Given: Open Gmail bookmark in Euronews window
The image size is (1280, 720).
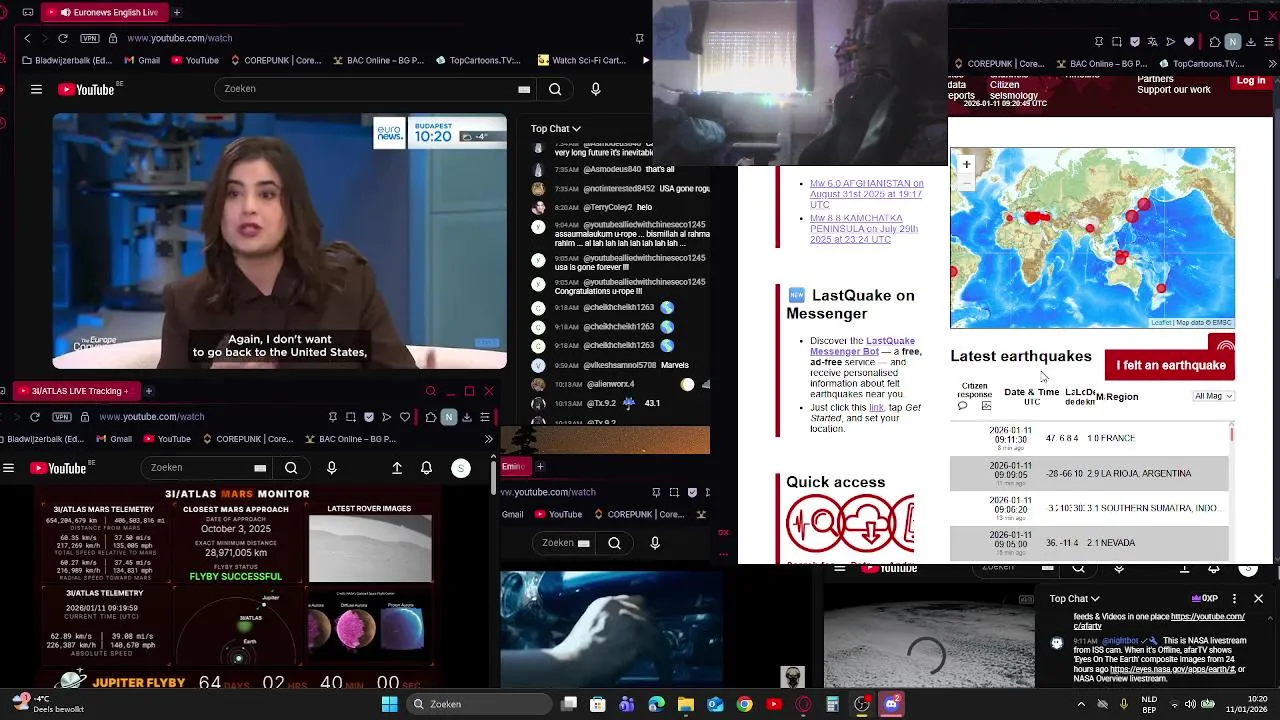Looking at the screenshot, I should coord(142,60).
